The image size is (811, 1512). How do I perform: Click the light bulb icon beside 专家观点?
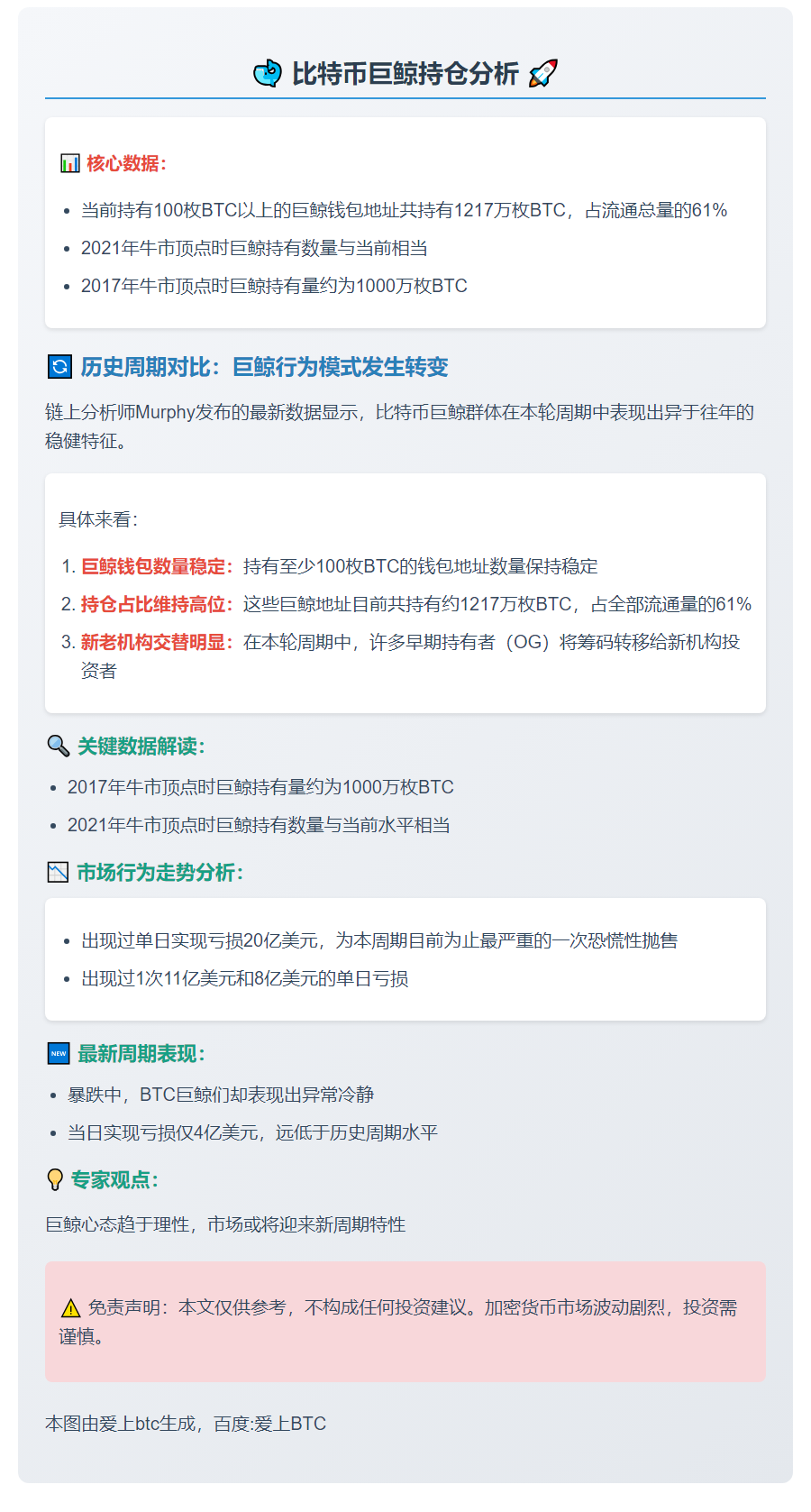[x=55, y=1179]
